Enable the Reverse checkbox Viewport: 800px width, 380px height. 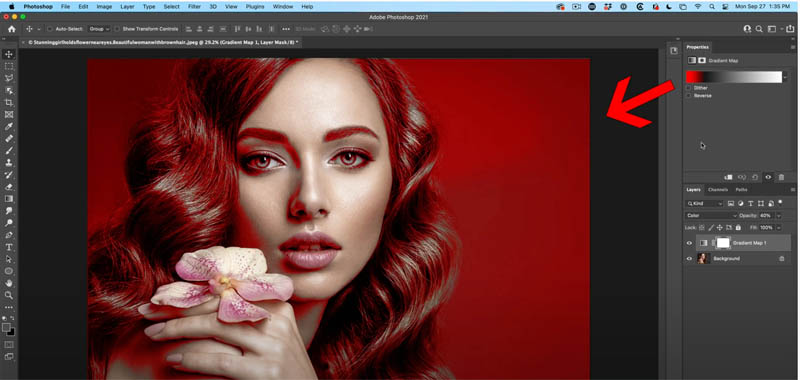coord(689,96)
